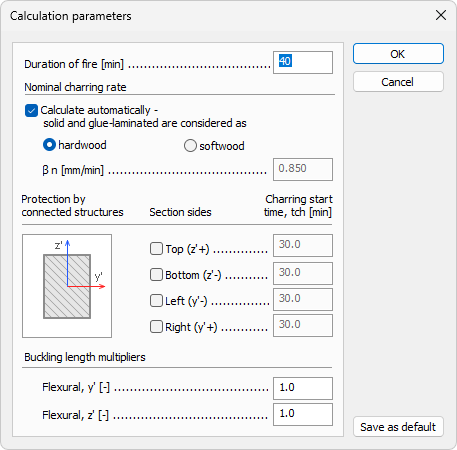The width and height of the screenshot is (457, 450).
Task: Enable Top (z'+) protection checkbox
Action: [156, 249]
